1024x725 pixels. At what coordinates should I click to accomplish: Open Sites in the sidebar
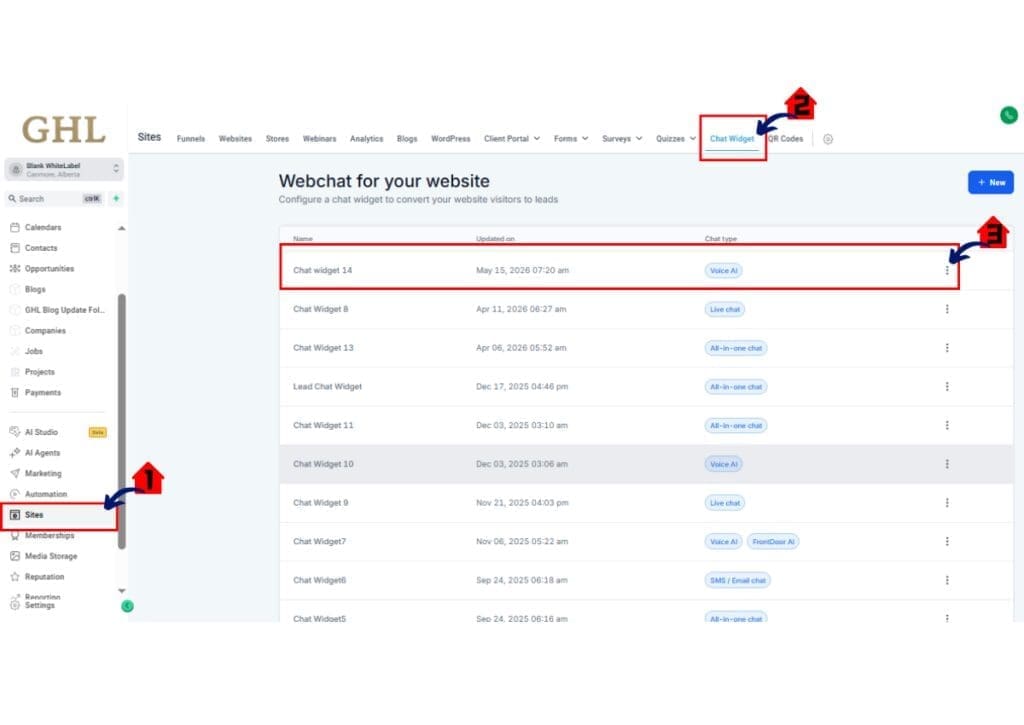click(59, 515)
